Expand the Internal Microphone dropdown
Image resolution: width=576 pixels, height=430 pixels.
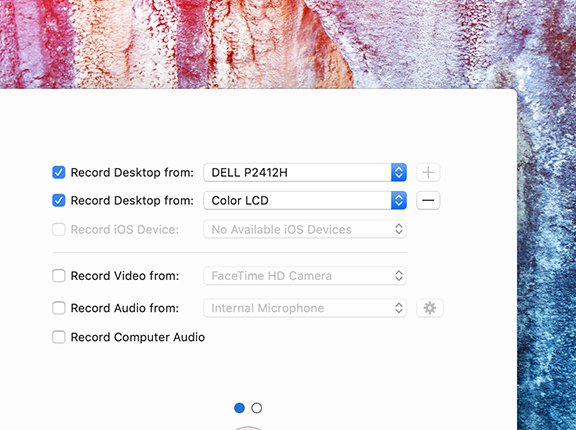click(x=305, y=308)
